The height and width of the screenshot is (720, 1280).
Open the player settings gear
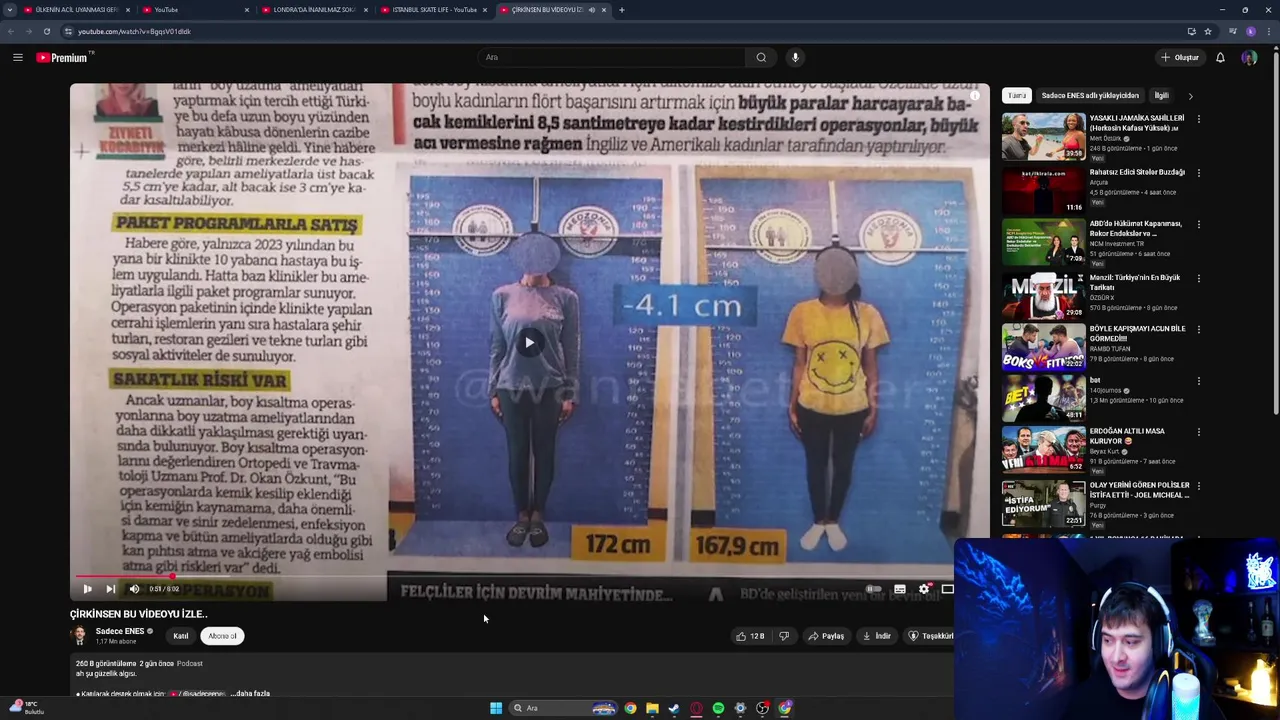(924, 589)
